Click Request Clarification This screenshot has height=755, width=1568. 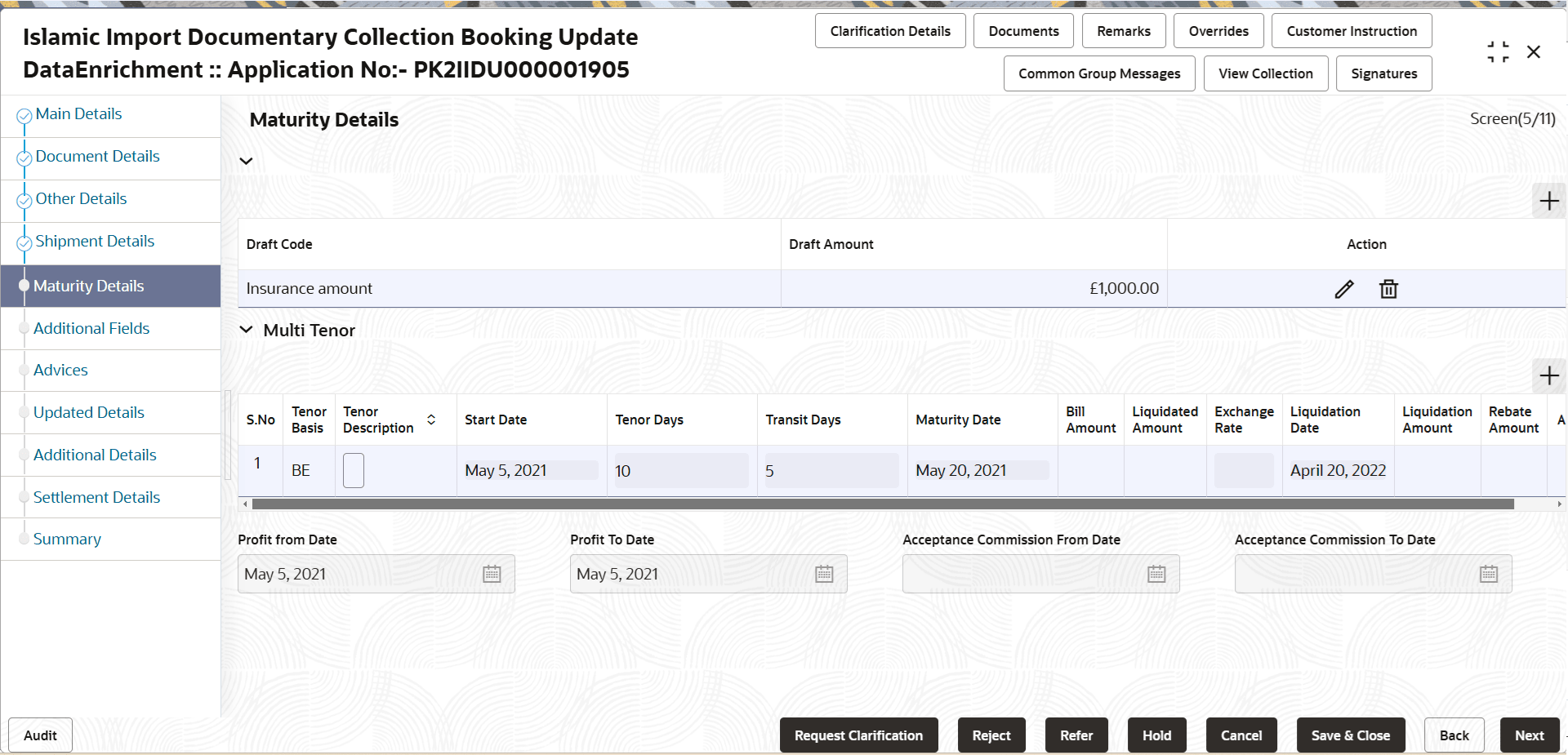(x=858, y=735)
